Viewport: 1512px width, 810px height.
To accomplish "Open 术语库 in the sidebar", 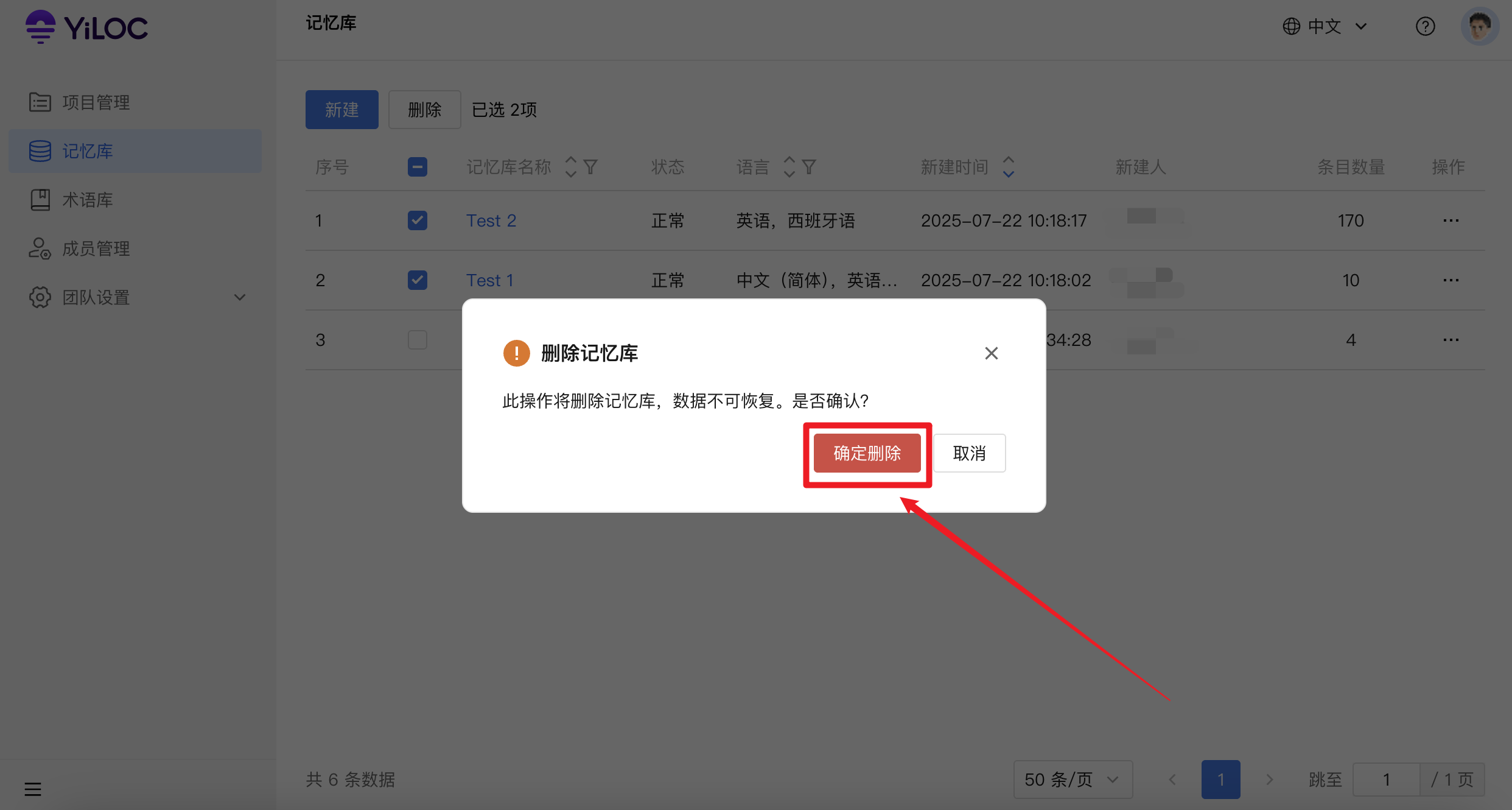I will (135, 200).
